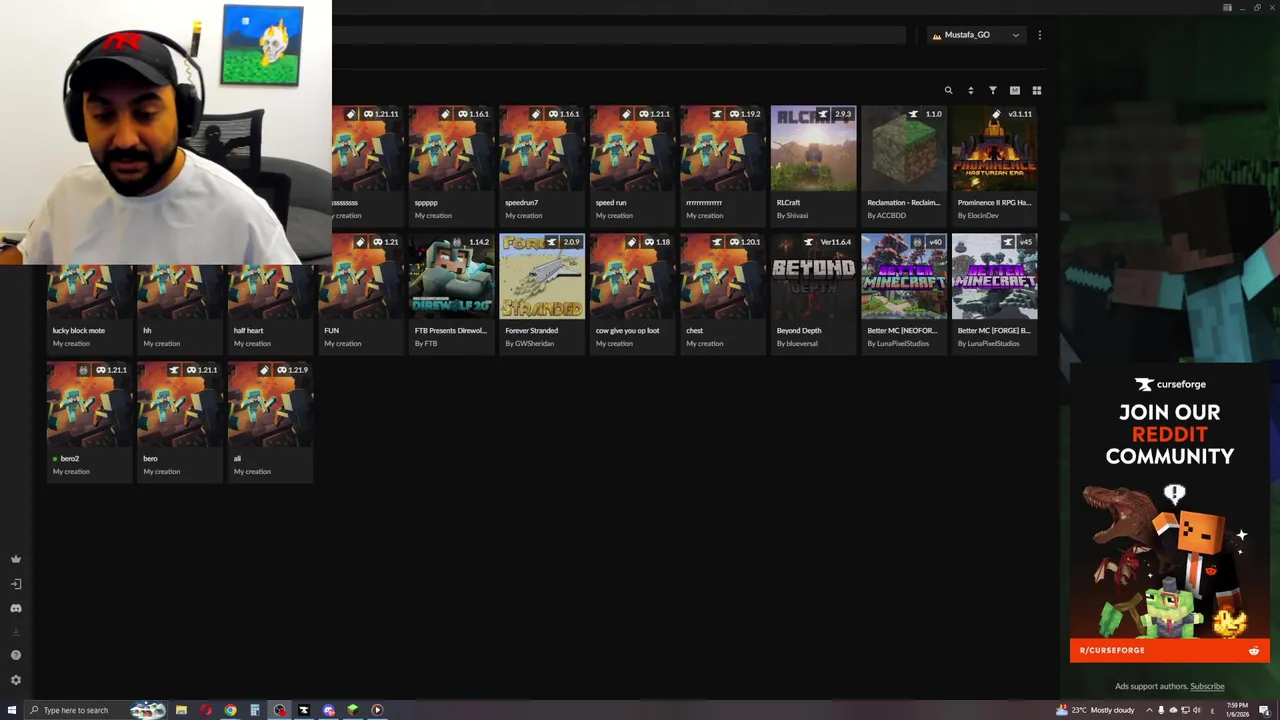
Task: Click the 'half heart' profile name
Action: (248, 330)
